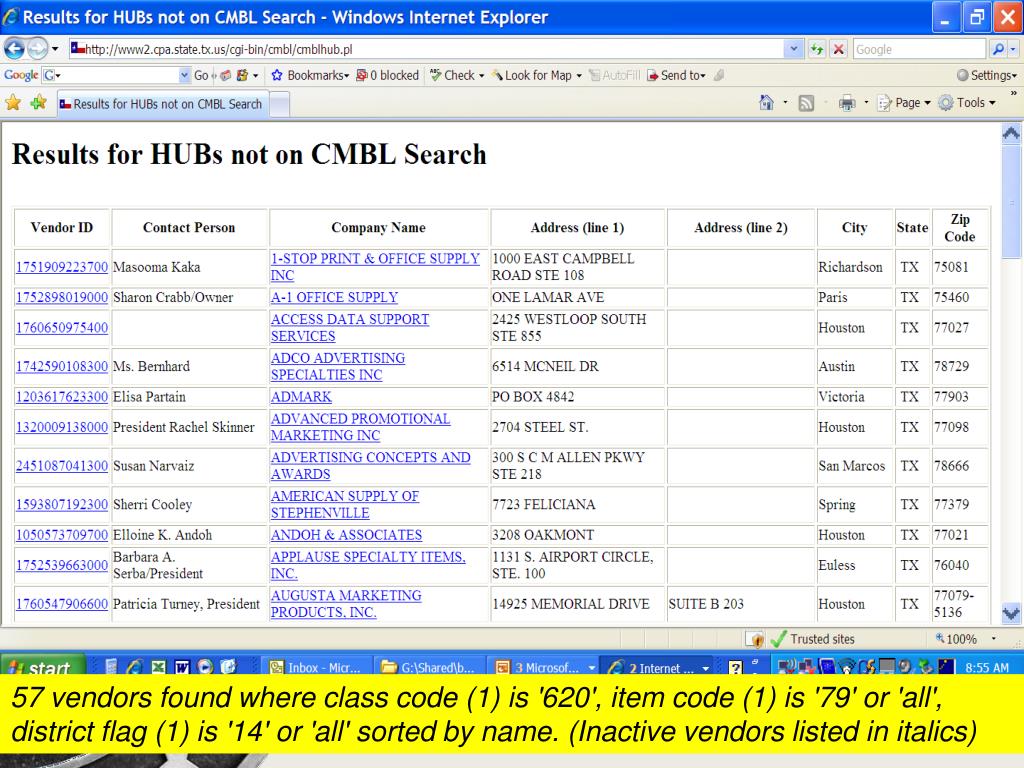Open vendor ID 1203617623300 link
Screen dimensions: 1024x768
coord(62,396)
